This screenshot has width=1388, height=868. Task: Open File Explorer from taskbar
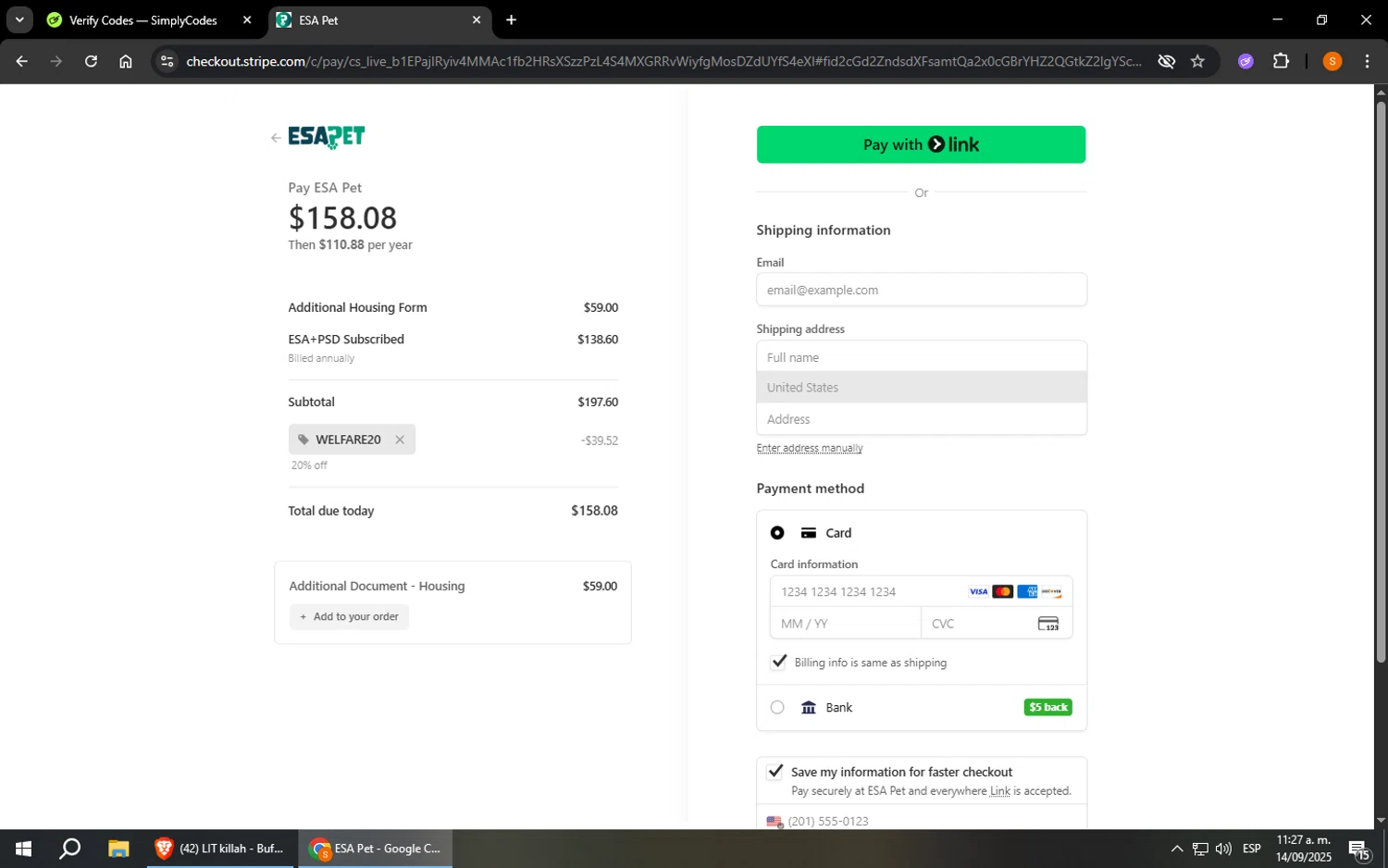click(118, 849)
